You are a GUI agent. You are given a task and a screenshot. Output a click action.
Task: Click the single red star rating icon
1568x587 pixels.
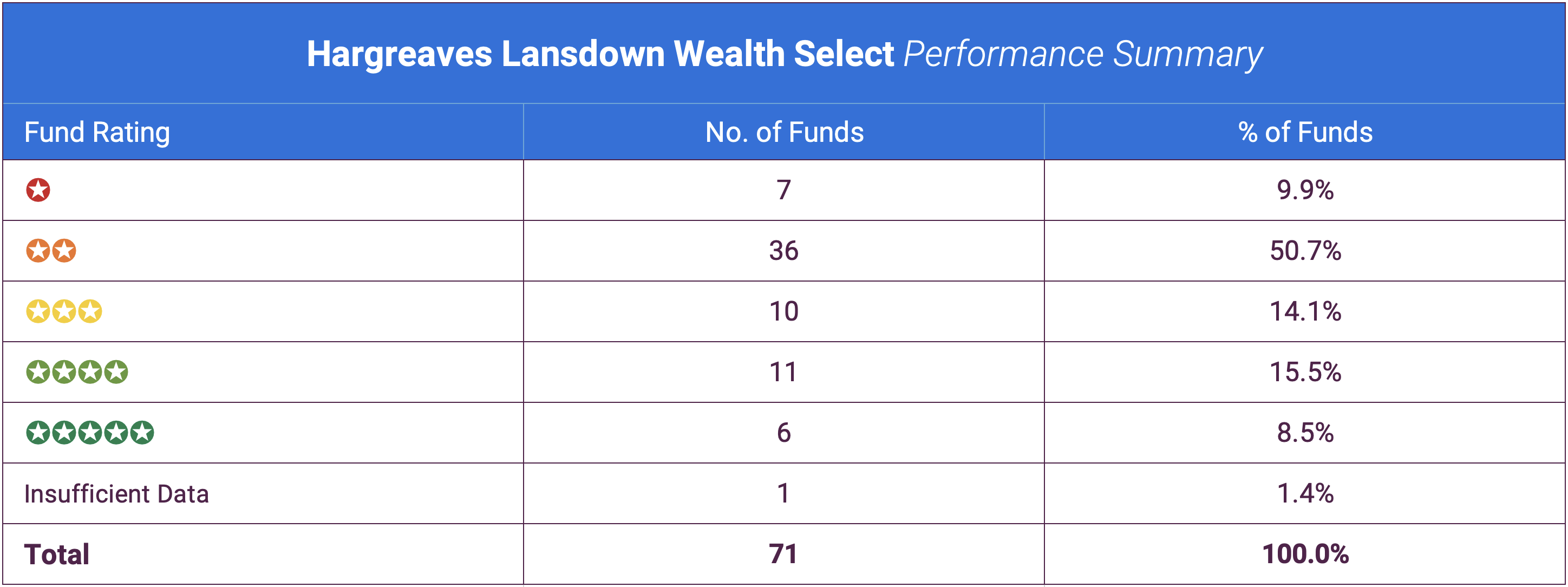click(x=38, y=190)
